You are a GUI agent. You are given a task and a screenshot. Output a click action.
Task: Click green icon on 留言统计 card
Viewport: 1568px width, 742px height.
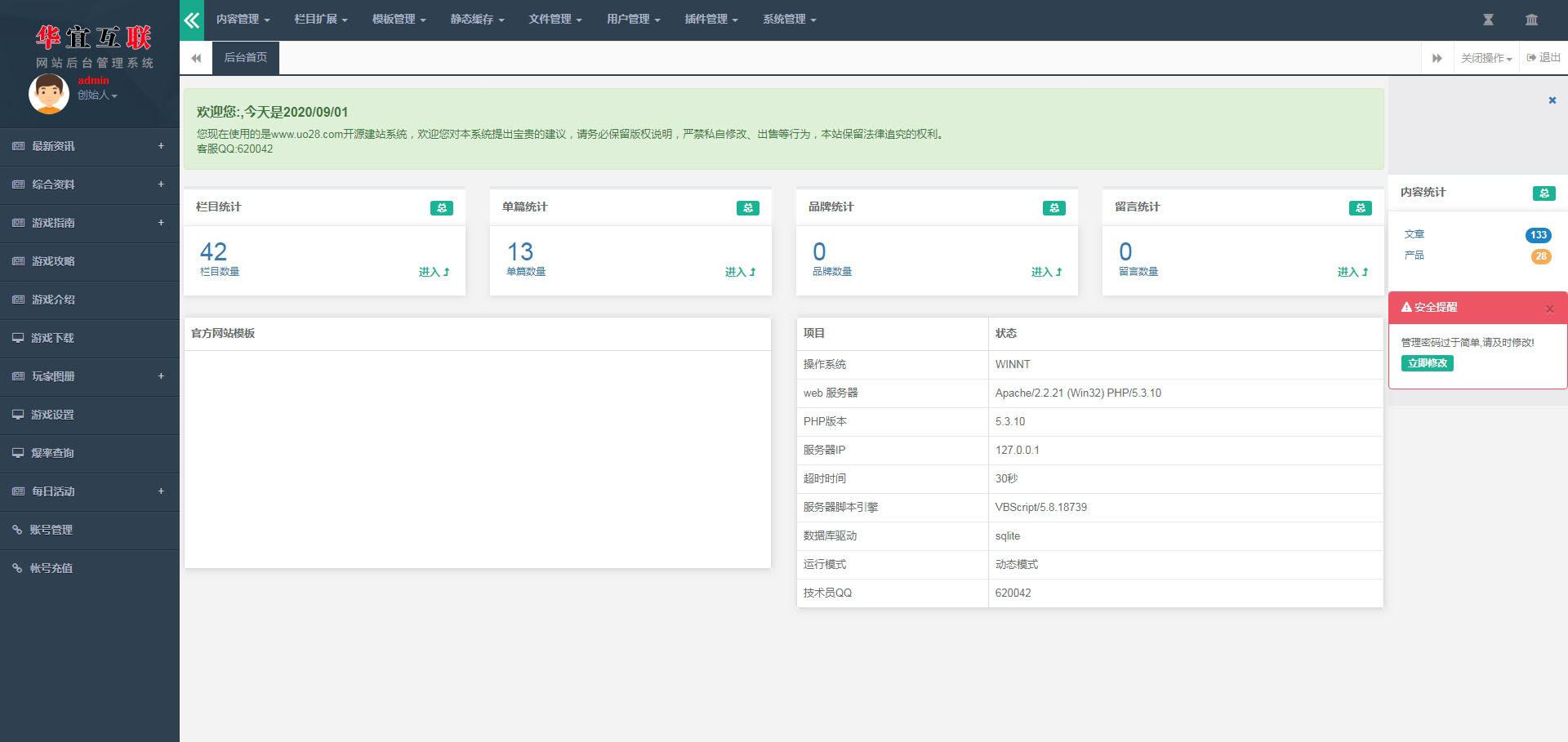pos(1361,208)
